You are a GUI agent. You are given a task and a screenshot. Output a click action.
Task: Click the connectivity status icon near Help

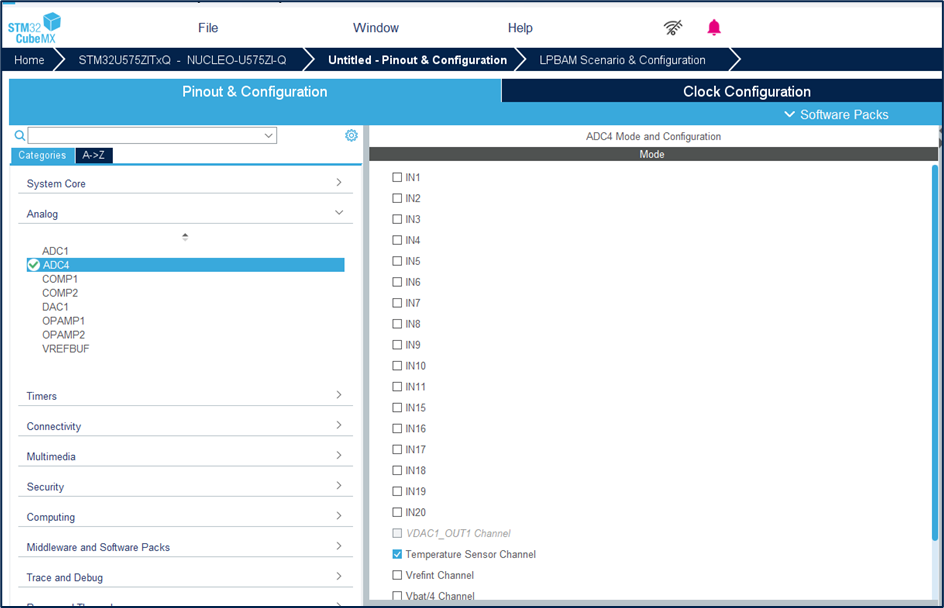[672, 28]
